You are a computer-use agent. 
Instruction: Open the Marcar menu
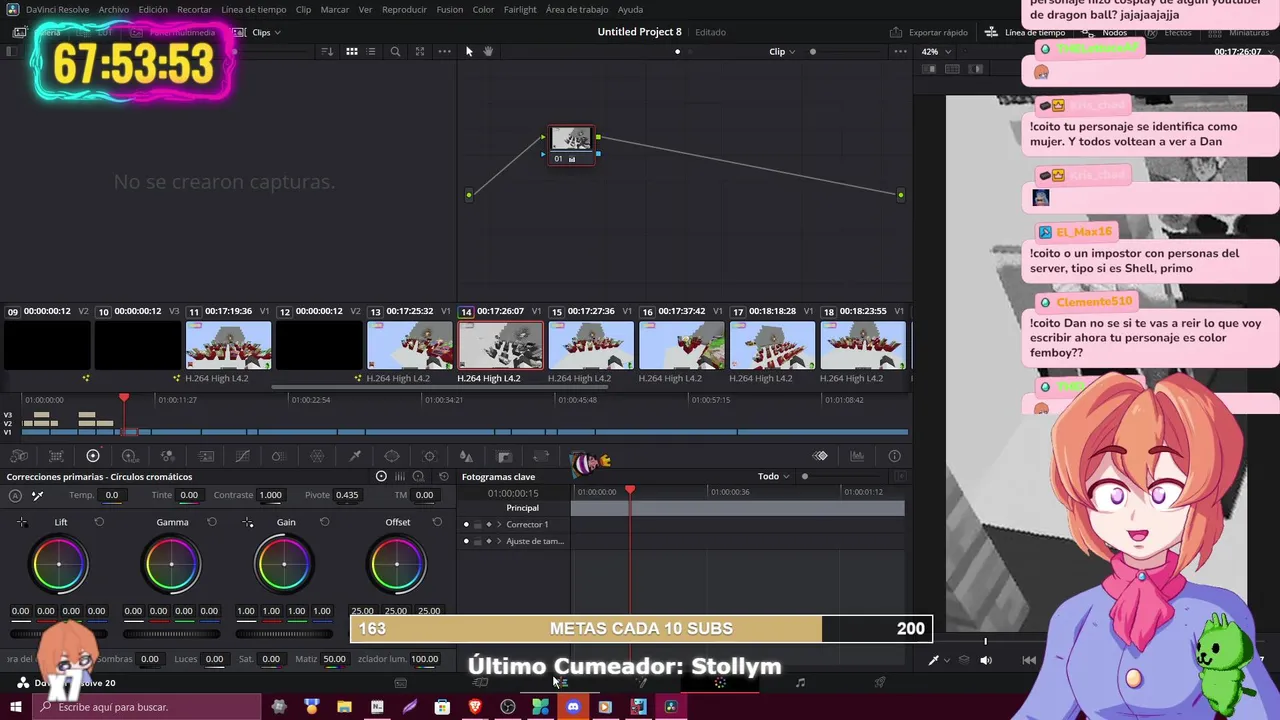[335, 9]
